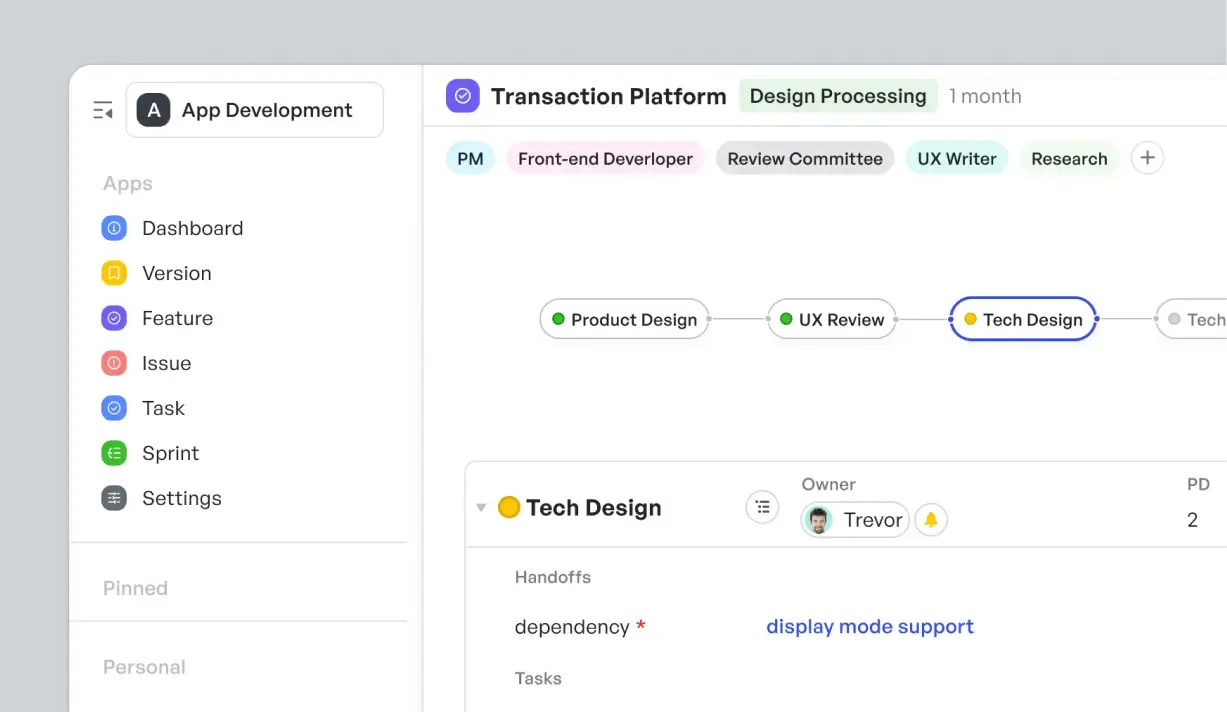Image resolution: width=1227 pixels, height=712 pixels.
Task: Add a new role with the plus button
Action: coord(1147,158)
